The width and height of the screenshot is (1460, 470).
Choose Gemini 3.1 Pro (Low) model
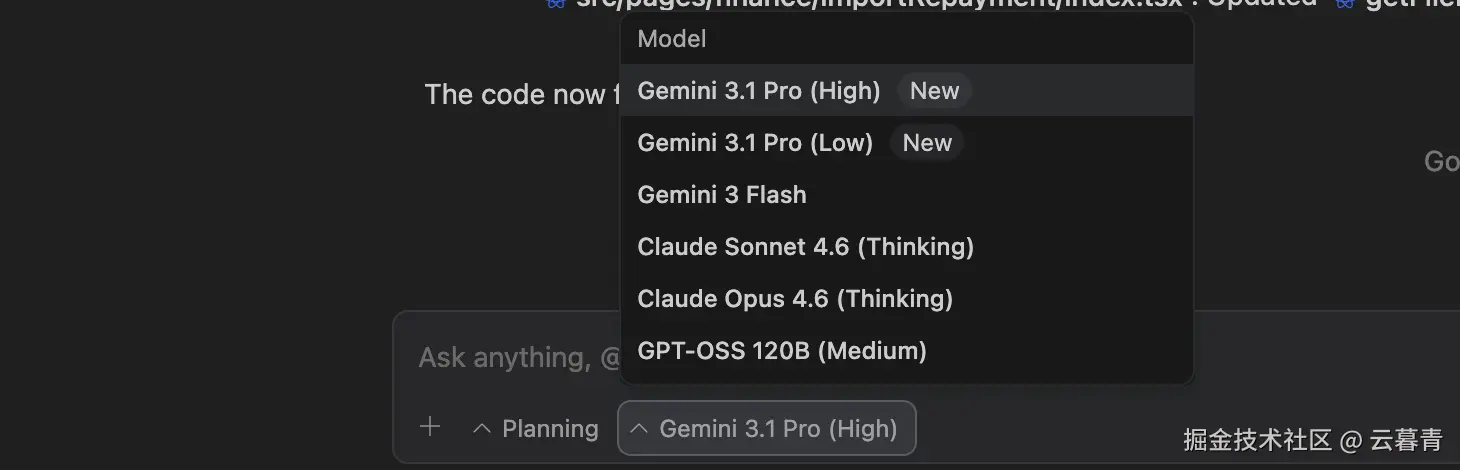pyautogui.click(x=755, y=143)
